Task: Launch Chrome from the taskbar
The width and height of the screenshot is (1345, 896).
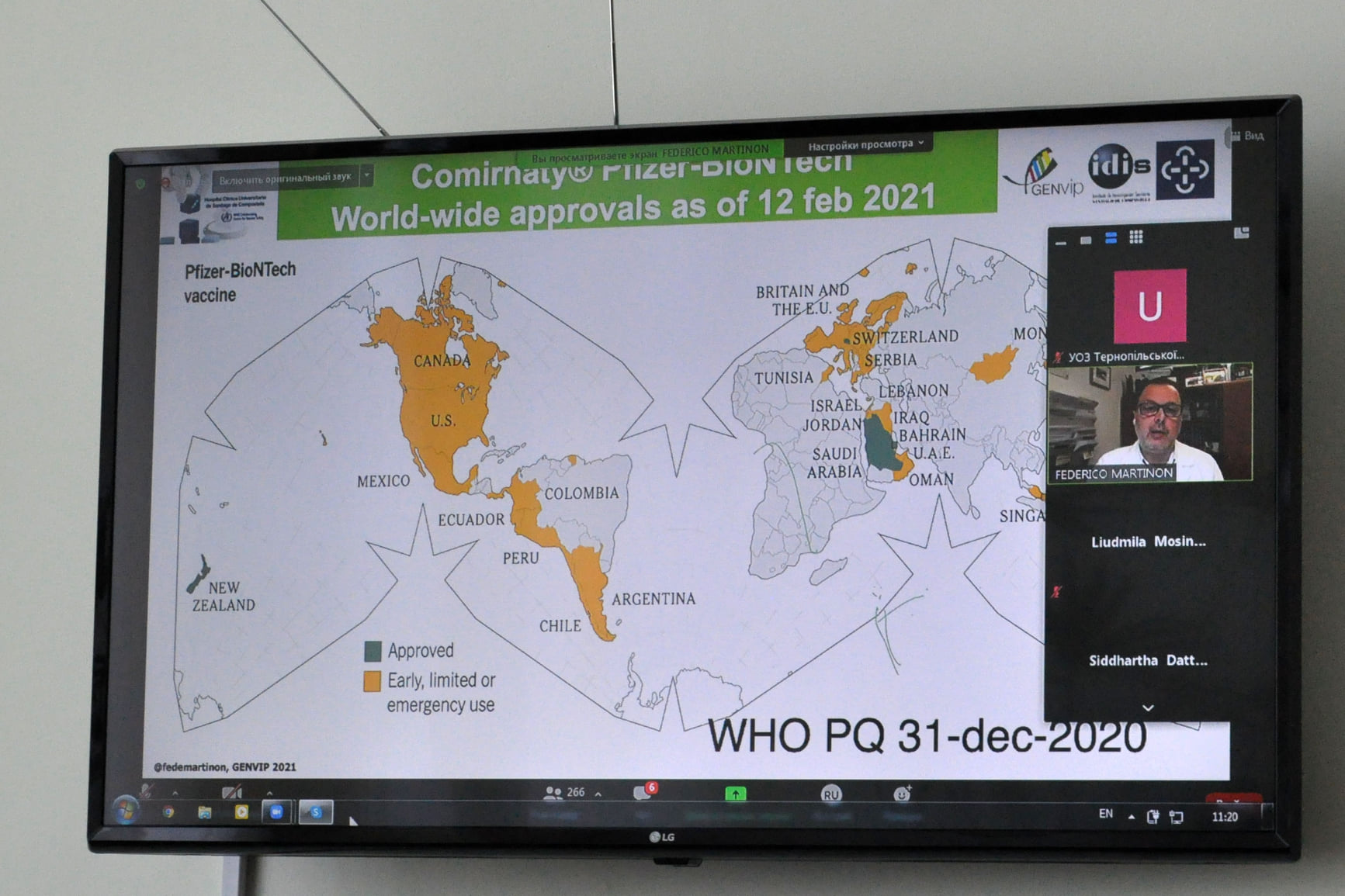Action: coord(168,812)
